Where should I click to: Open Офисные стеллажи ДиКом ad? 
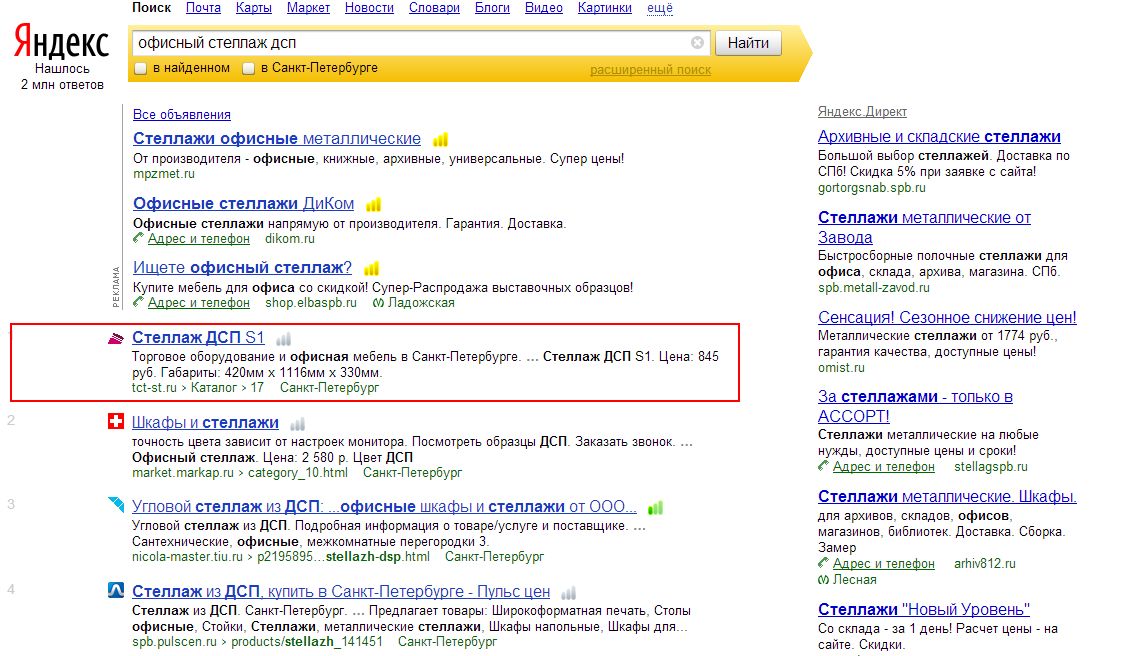(x=244, y=204)
